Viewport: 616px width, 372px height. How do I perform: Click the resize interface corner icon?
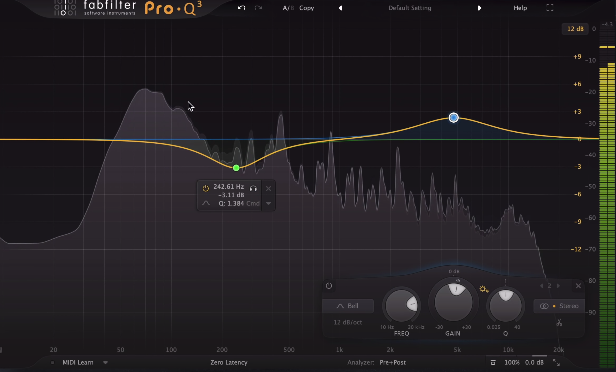coord(557,363)
